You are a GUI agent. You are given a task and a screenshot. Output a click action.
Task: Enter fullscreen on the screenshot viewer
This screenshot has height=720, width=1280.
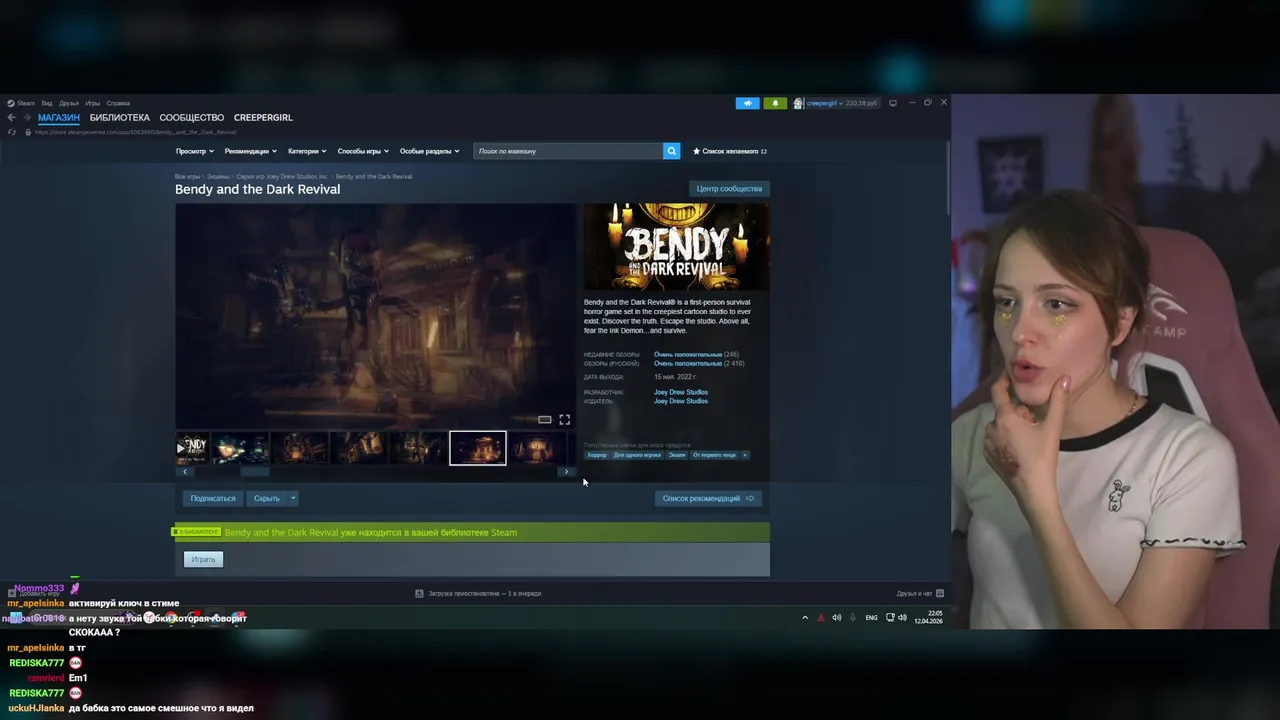point(565,420)
